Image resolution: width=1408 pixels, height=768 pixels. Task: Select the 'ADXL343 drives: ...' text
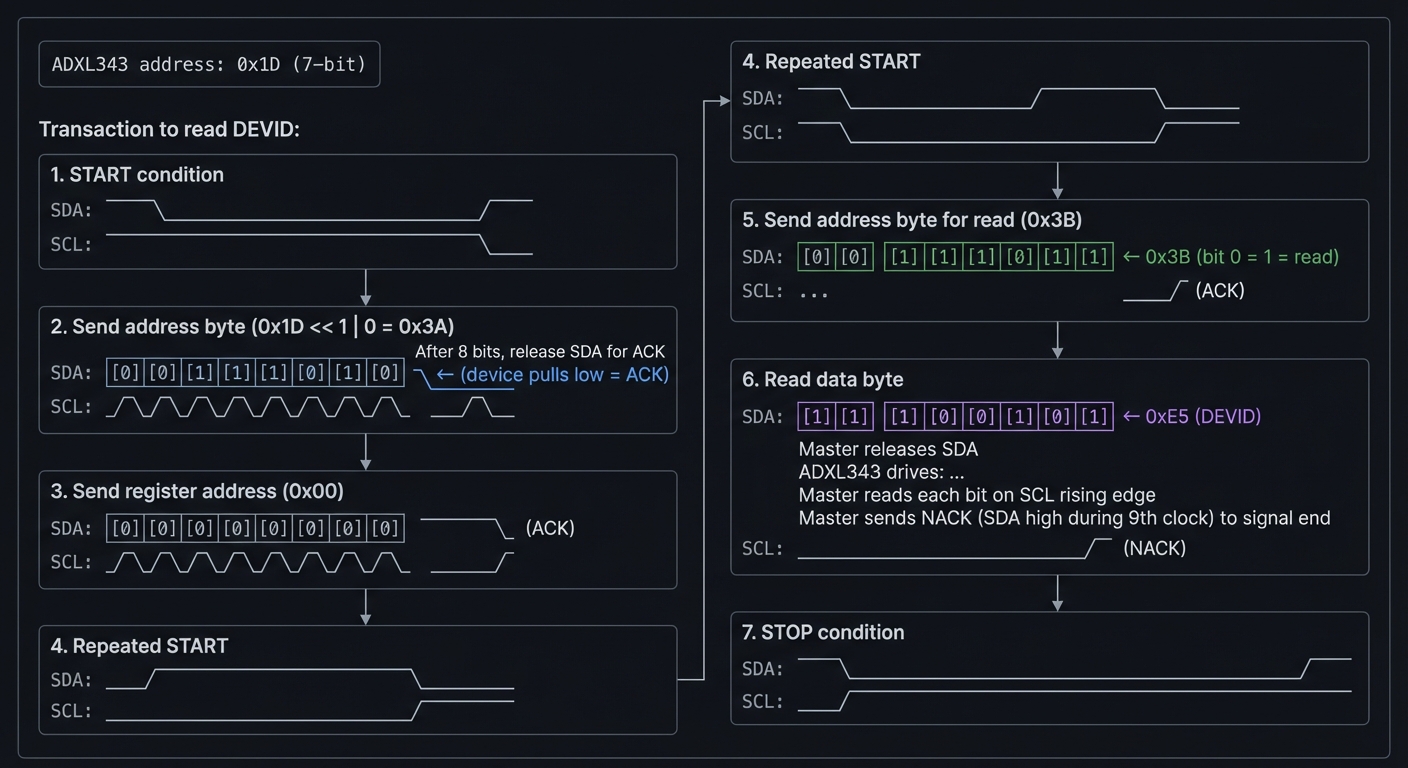tap(881, 472)
